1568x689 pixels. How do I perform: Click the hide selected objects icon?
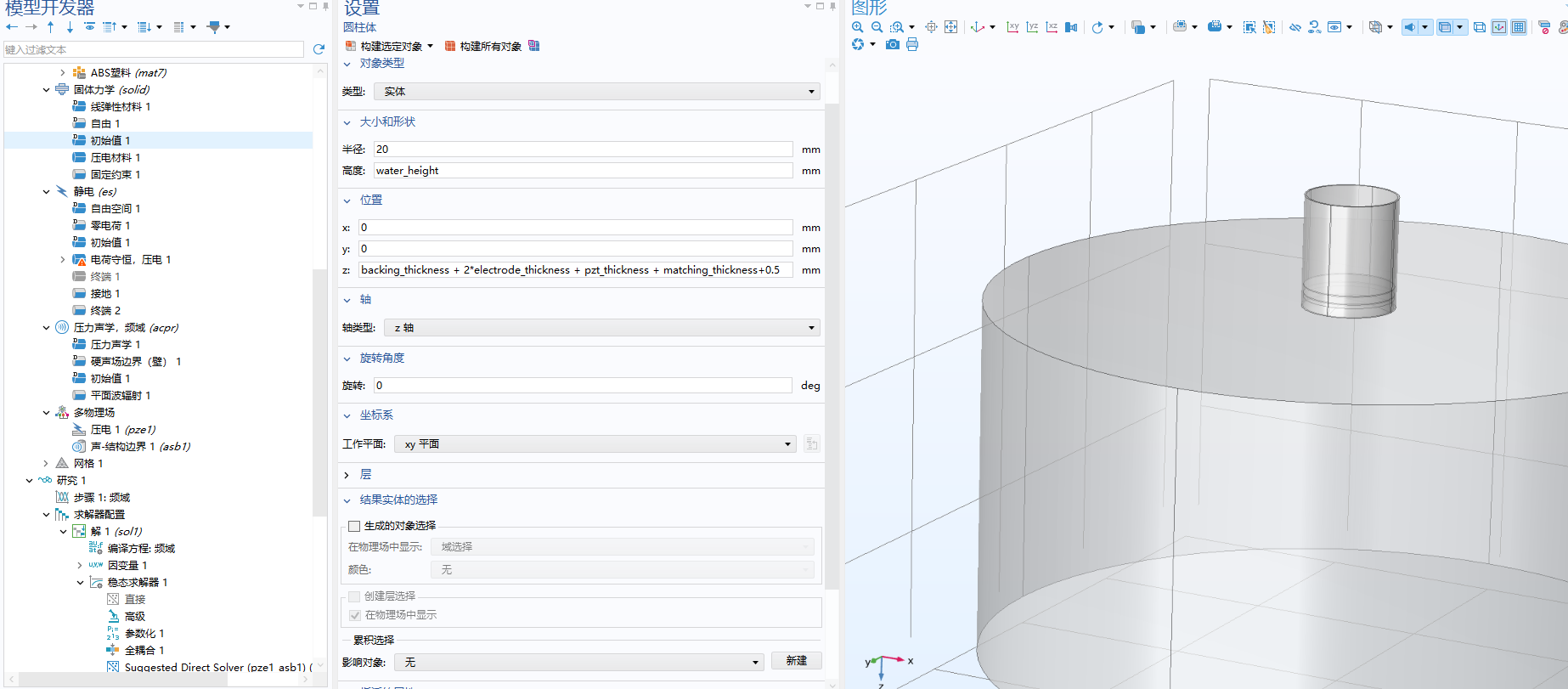point(1295,27)
